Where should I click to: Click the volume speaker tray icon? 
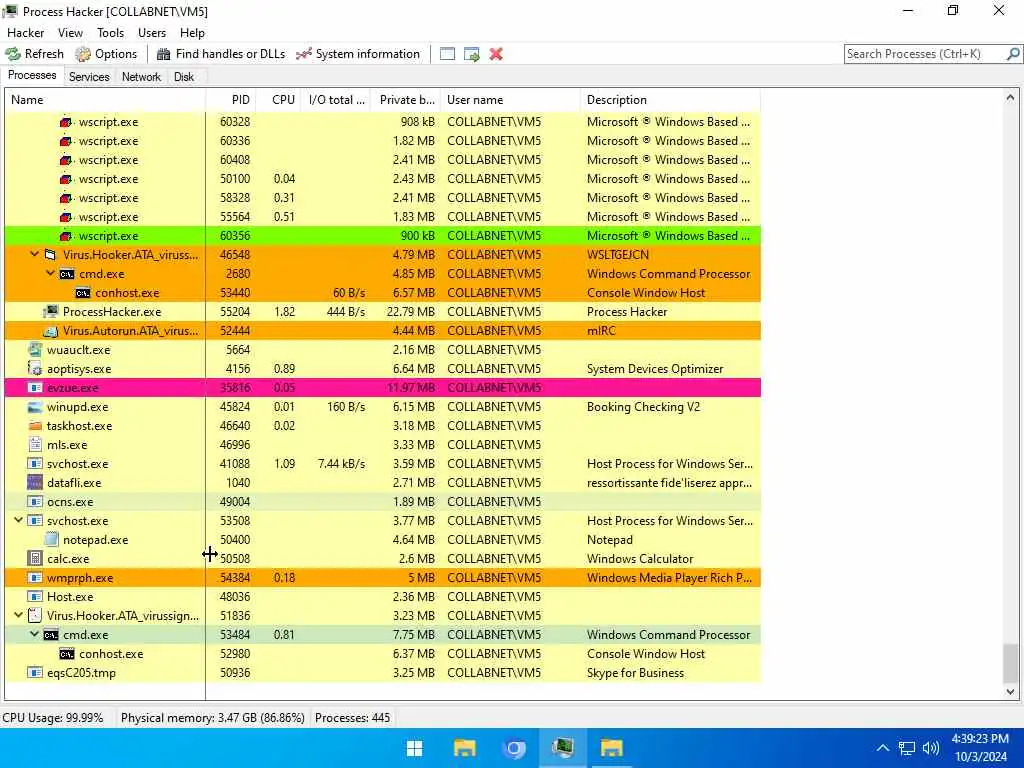pyautogui.click(x=931, y=748)
